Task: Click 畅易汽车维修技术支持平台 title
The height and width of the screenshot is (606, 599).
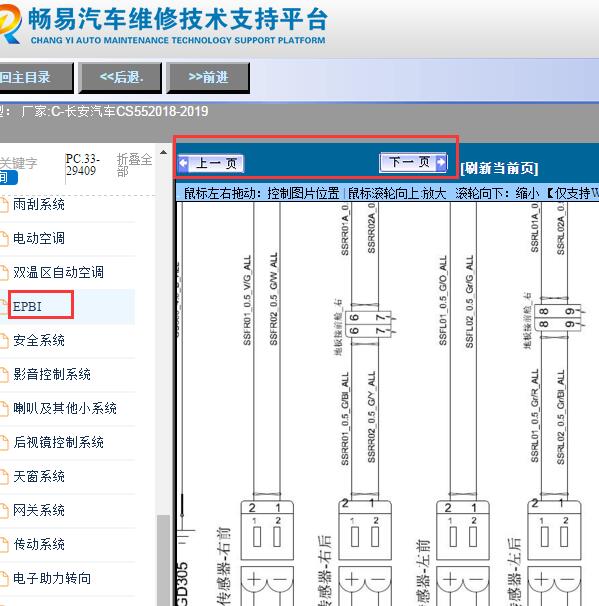Action: click(x=178, y=19)
